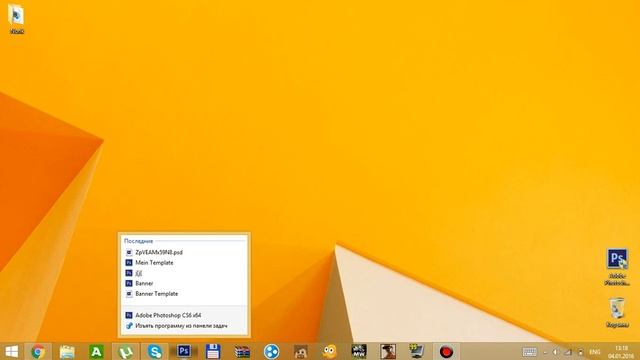Viewport: 640px width, 360px height.
Task: Launch Google Chrome from taskbar
Action: [38, 351]
